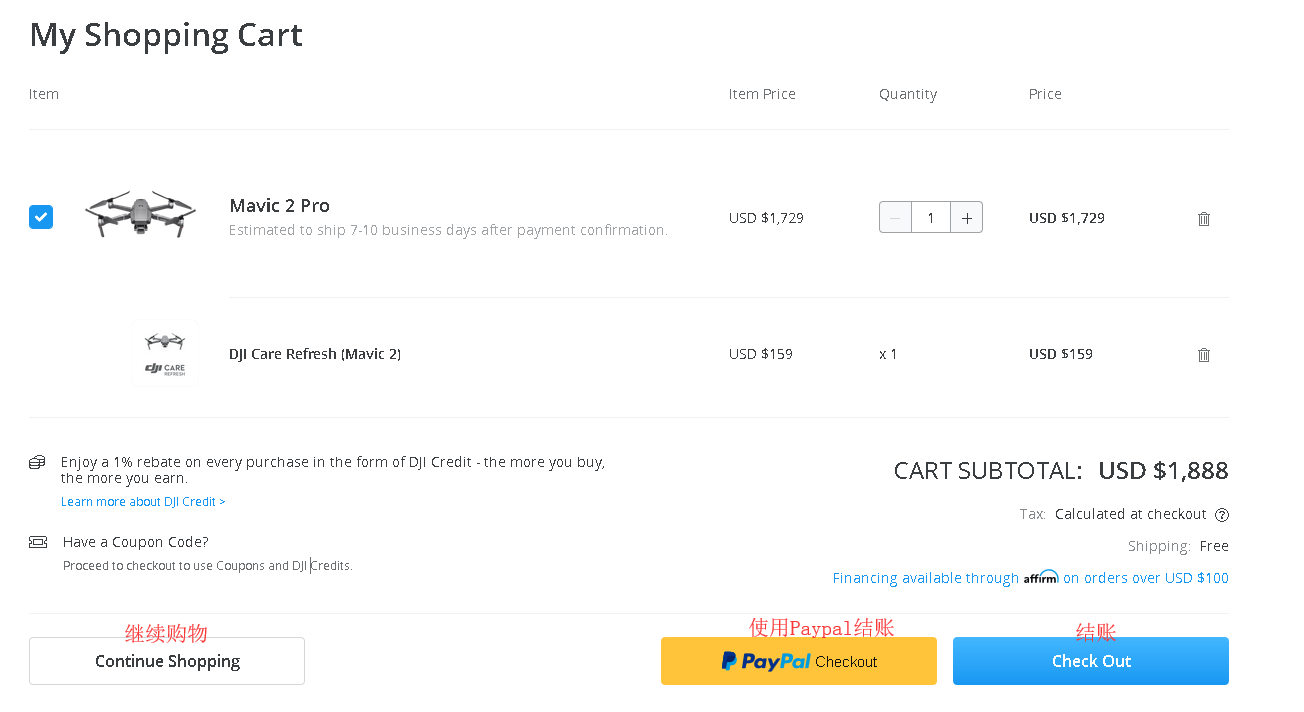Click the Have a Coupon Code text

135,542
